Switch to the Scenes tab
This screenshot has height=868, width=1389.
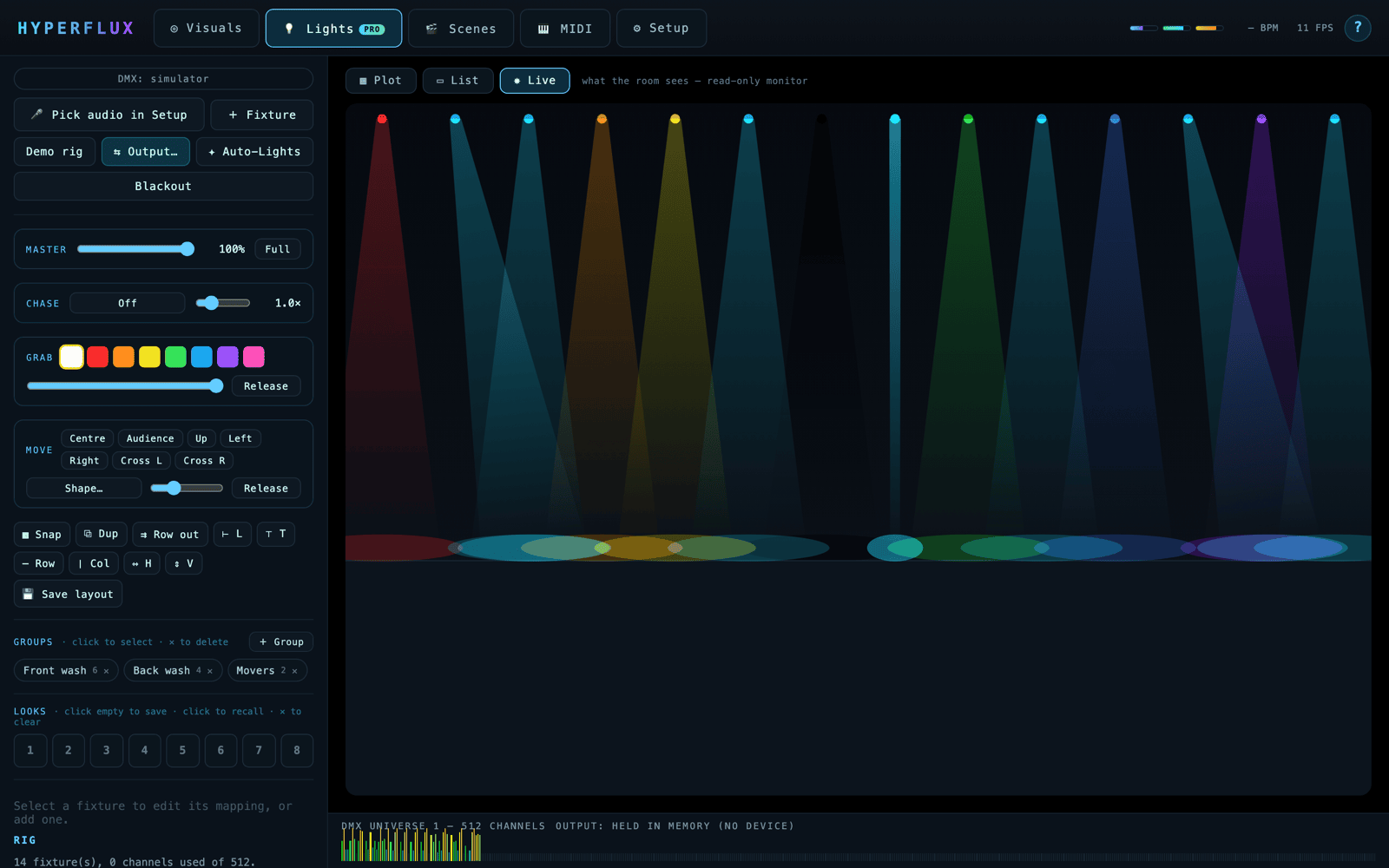(461, 28)
